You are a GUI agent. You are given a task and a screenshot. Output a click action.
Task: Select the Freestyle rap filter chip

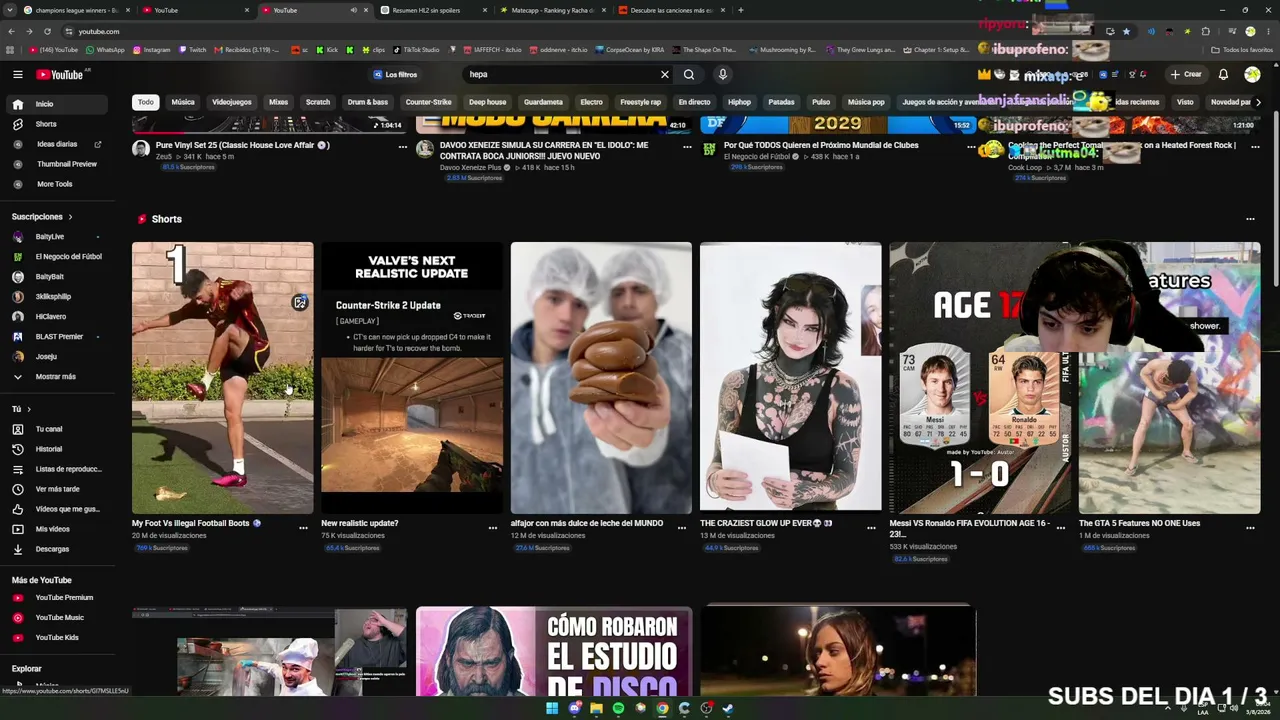click(x=640, y=102)
